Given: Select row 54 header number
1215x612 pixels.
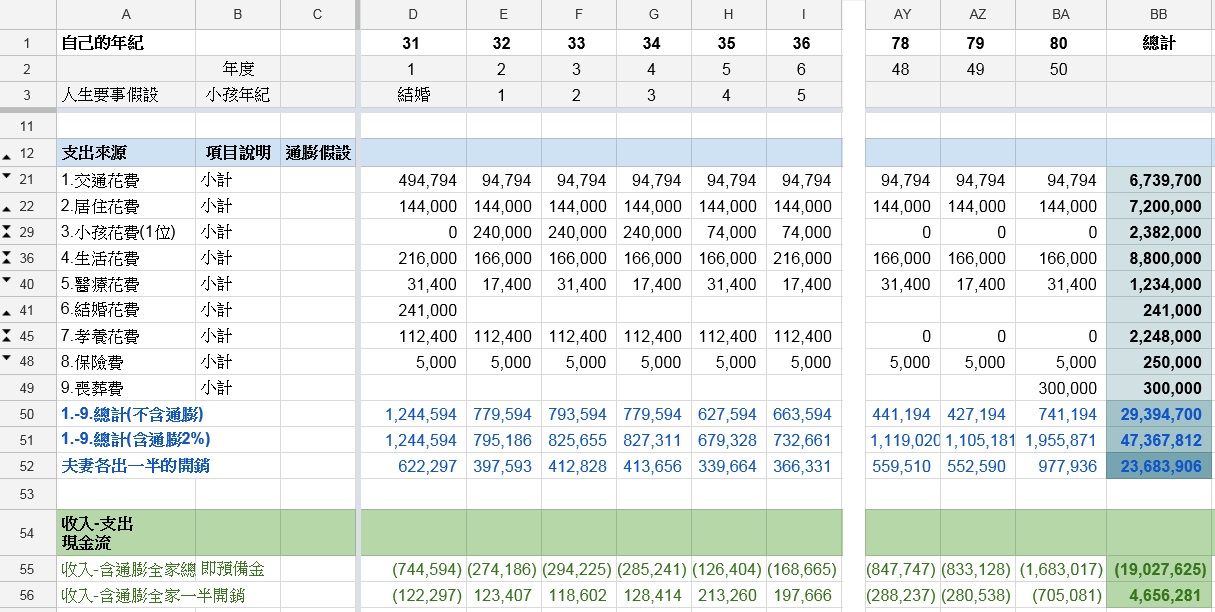Looking at the screenshot, I should tap(27, 533).
